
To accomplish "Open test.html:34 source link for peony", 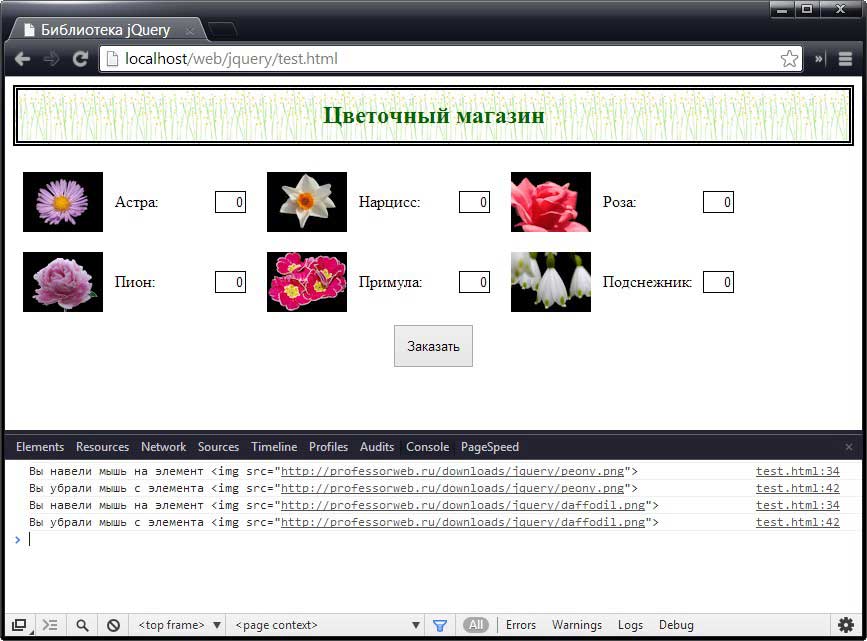I will coord(797,472).
